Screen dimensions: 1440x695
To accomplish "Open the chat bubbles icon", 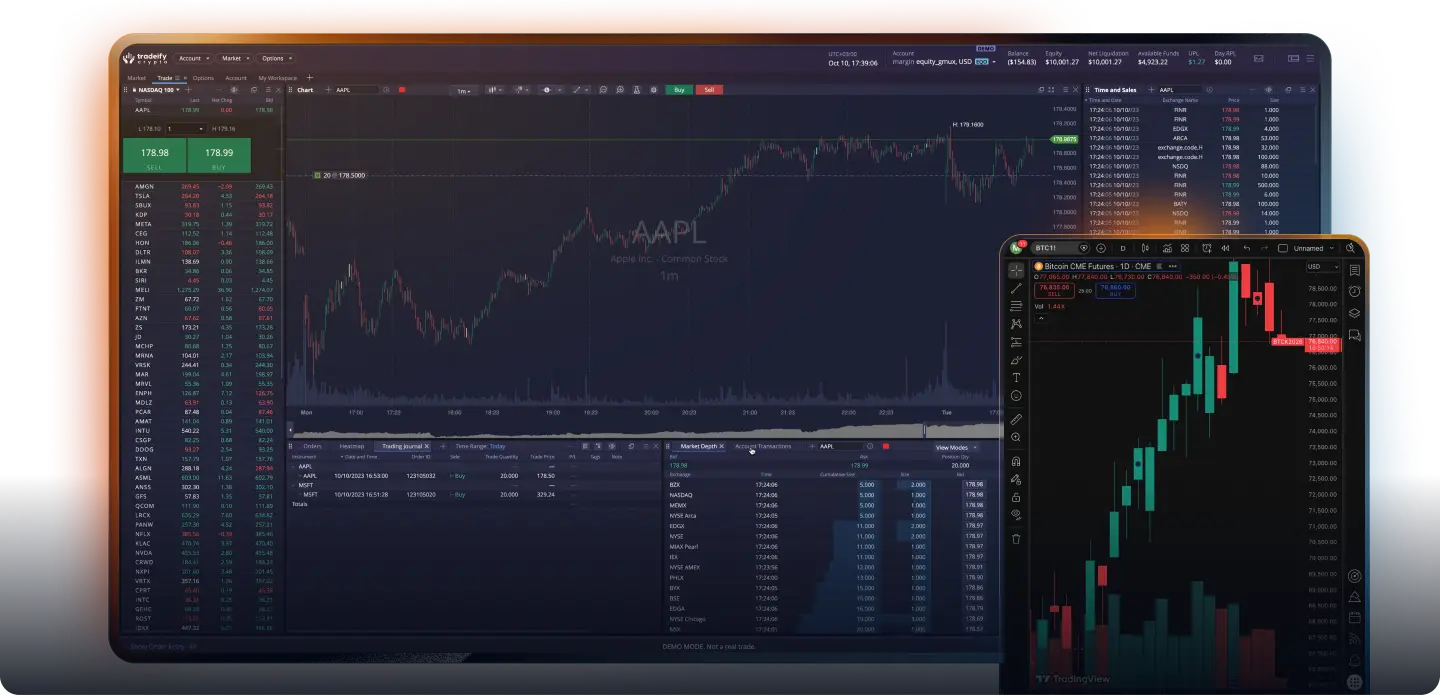I will 1354,335.
